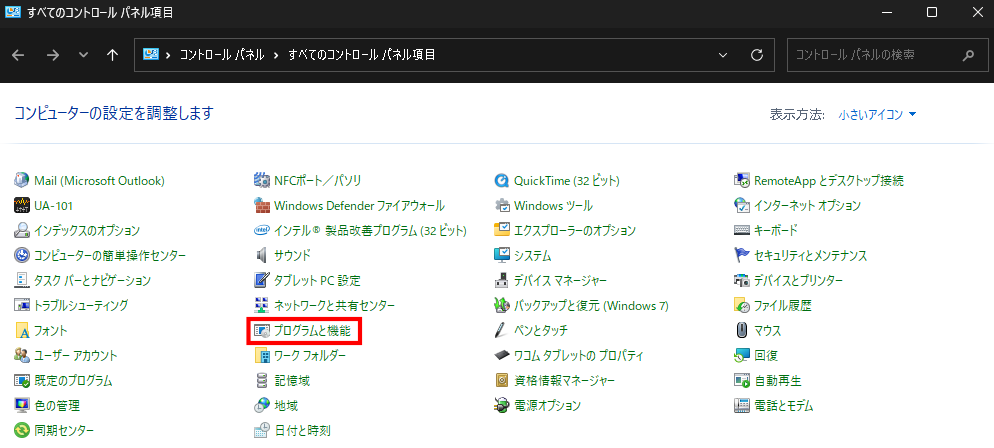Open the 地域 link
This screenshot has height=448, width=994.
click(x=286, y=406)
